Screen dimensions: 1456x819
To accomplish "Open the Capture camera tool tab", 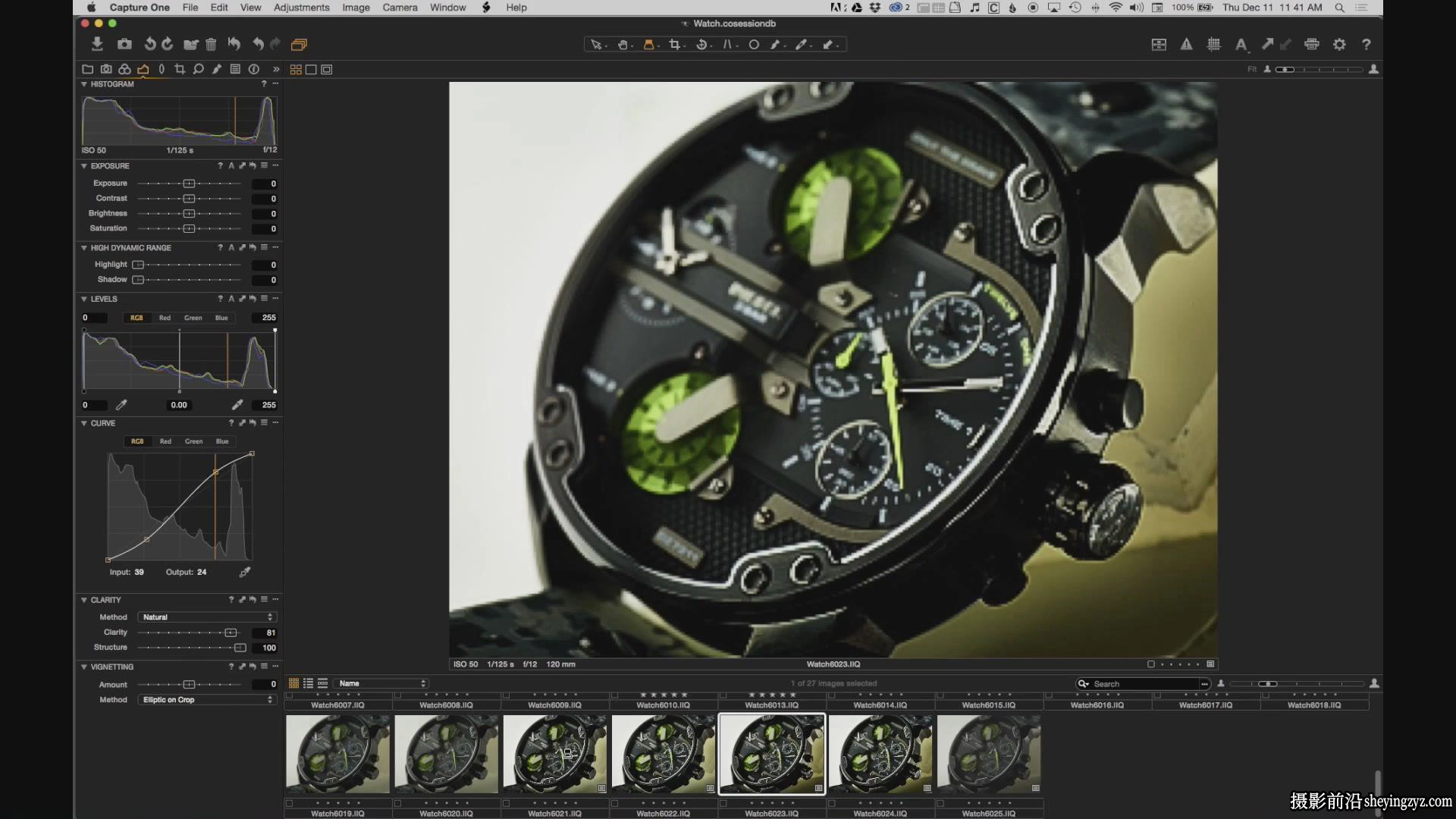I will 106,69.
